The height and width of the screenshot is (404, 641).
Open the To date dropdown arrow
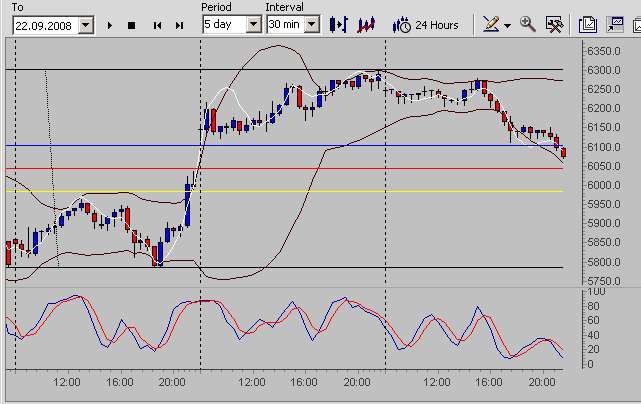[84, 24]
